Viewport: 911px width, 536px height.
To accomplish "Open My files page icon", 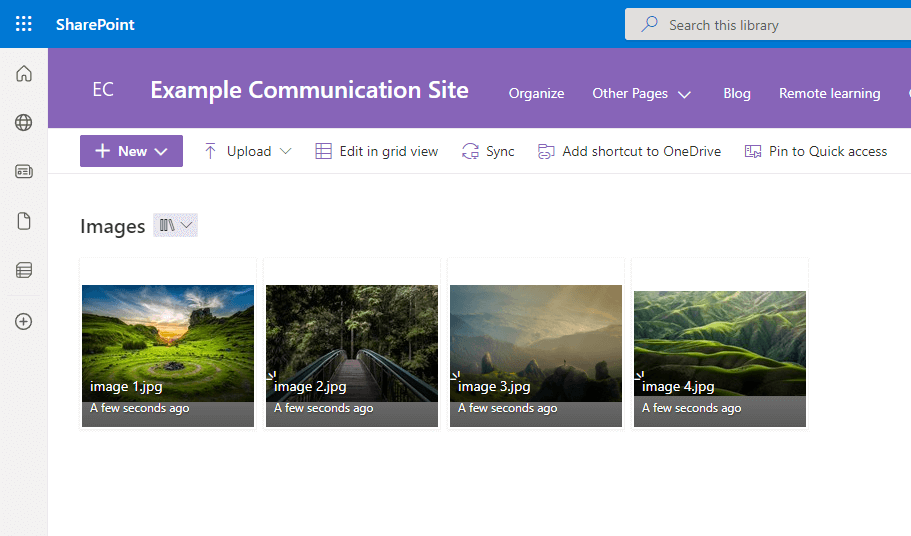I will click(x=24, y=221).
